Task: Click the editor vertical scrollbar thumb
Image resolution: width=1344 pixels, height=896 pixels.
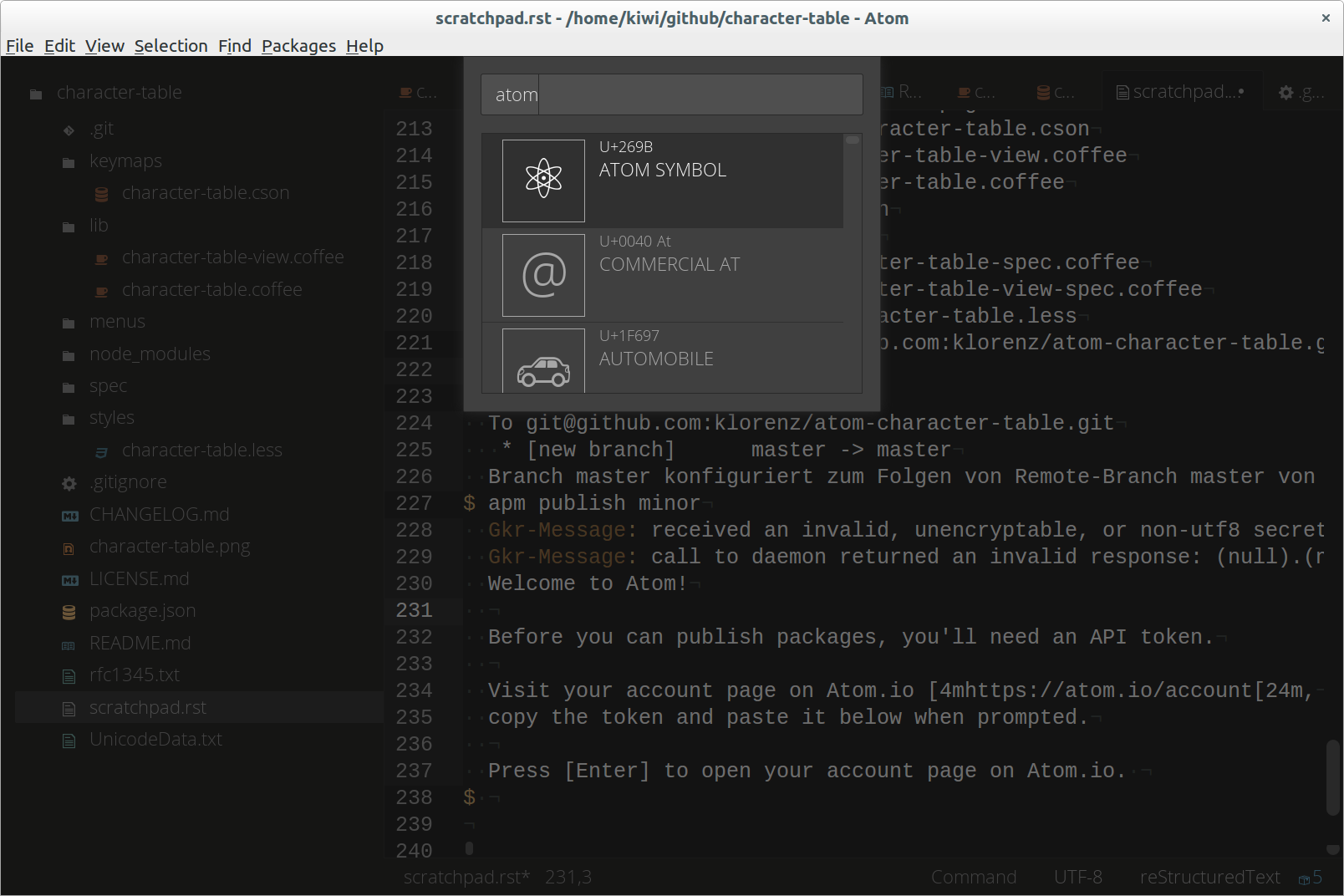Action: coord(1333,777)
